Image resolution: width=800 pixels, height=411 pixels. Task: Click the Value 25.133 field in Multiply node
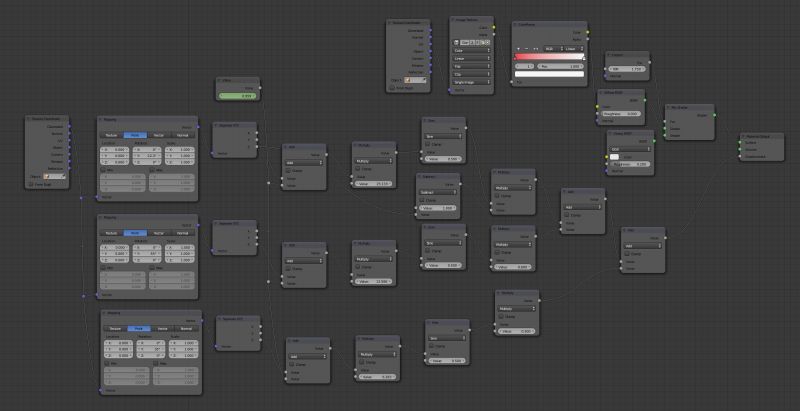[x=374, y=183]
